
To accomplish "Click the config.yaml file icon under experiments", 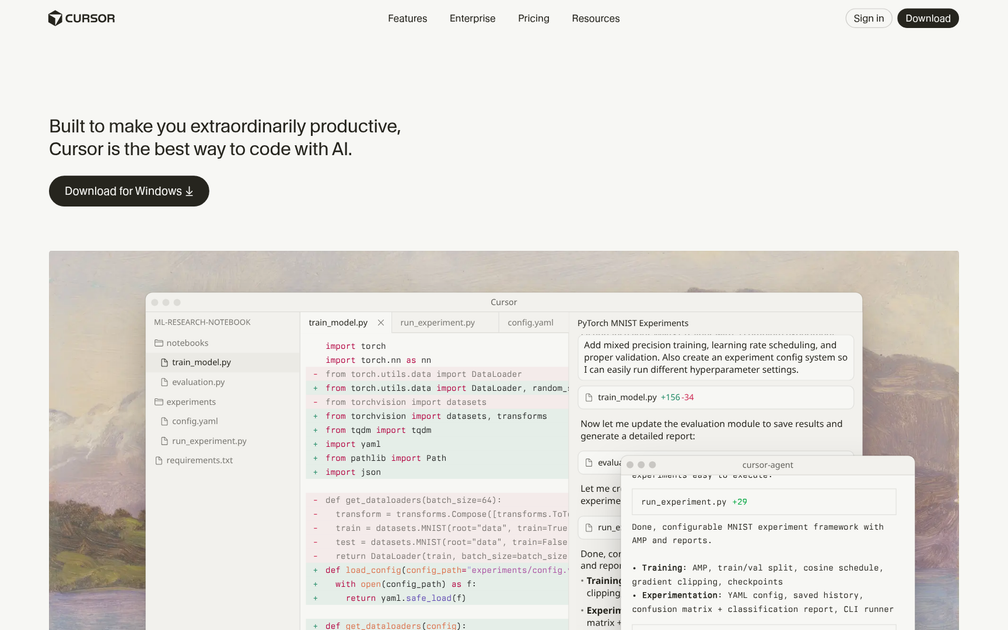I will pos(163,421).
